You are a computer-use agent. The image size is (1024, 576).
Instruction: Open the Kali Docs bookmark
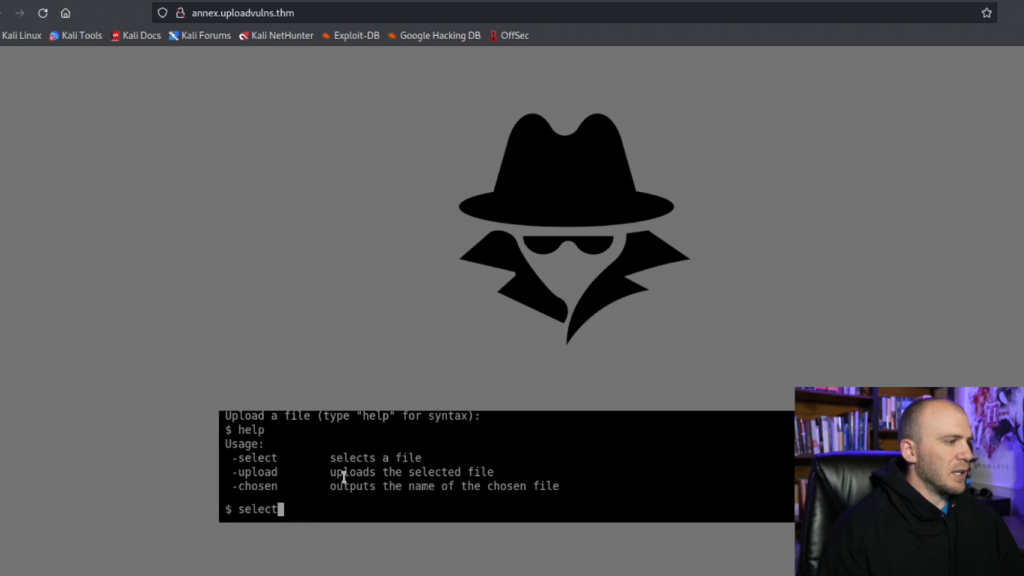coord(136,35)
